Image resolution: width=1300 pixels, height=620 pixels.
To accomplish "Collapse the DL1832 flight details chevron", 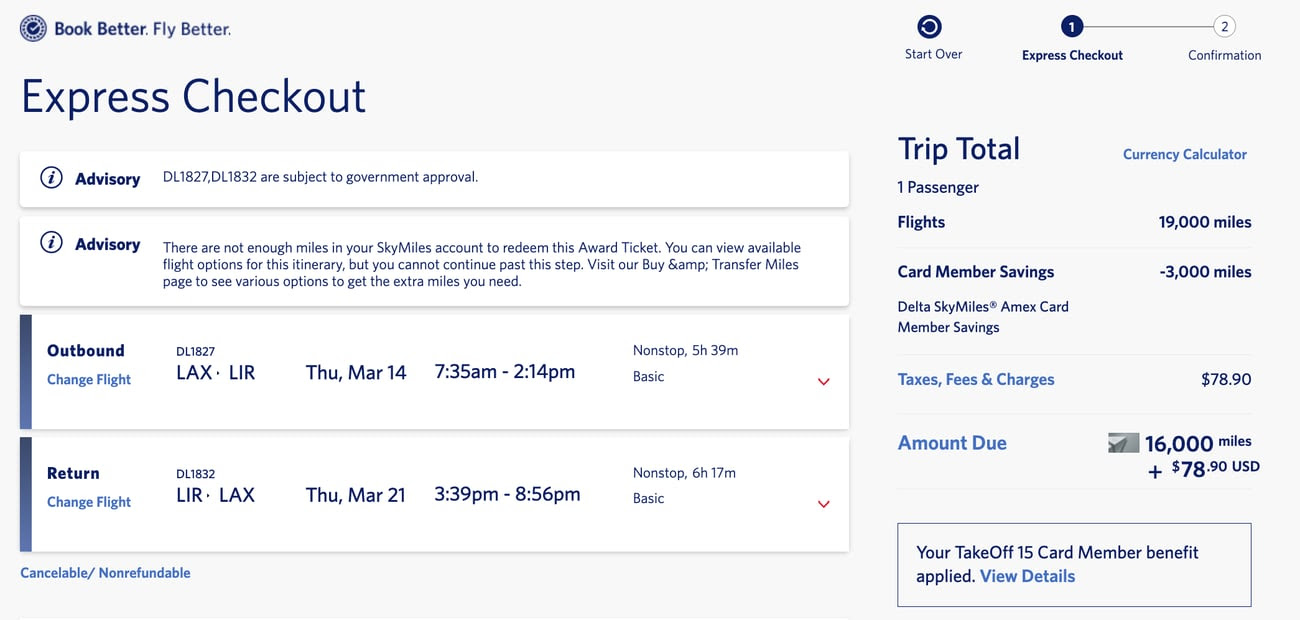I will point(823,504).
